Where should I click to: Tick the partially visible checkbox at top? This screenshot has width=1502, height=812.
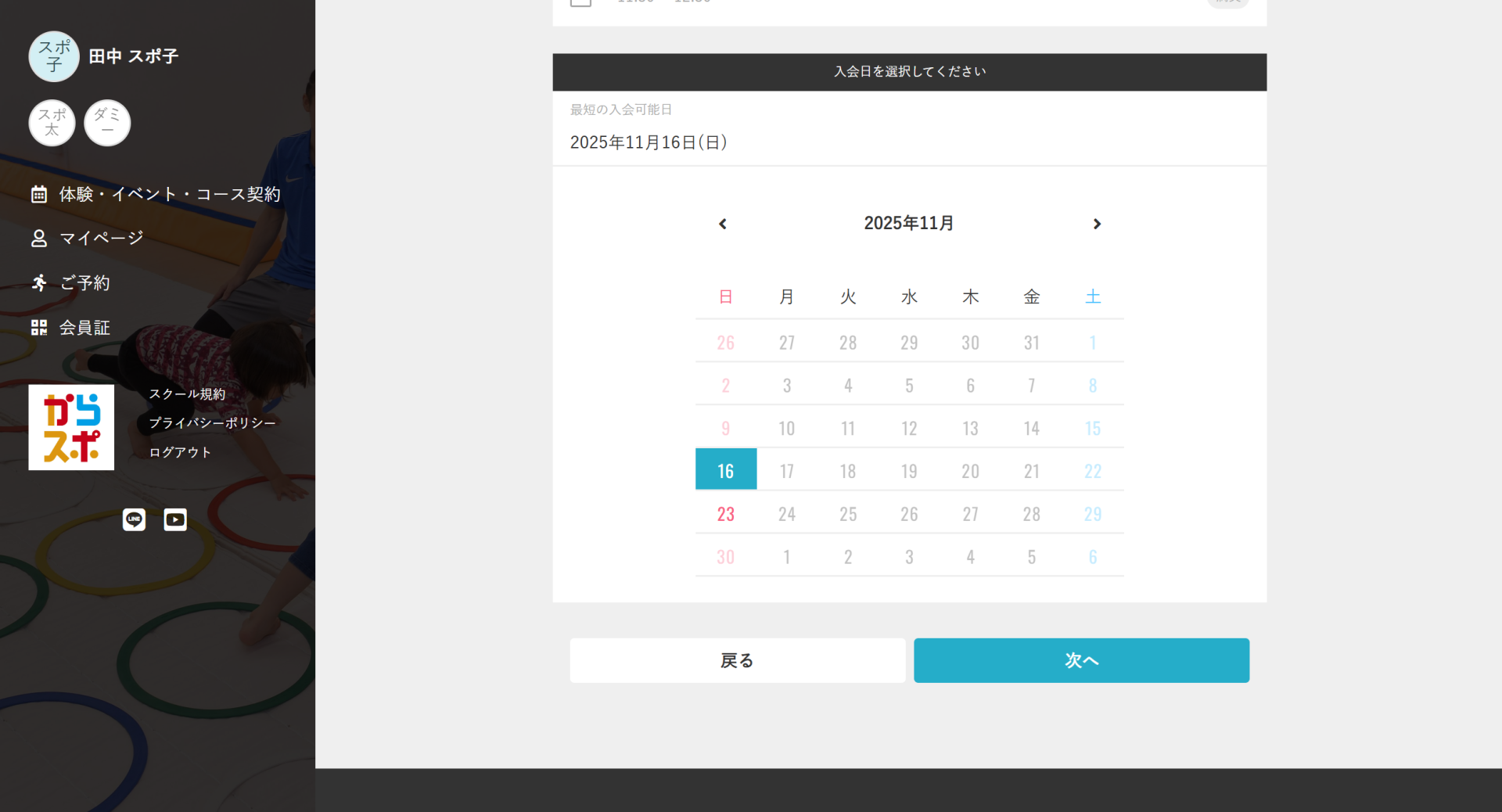click(580, 2)
